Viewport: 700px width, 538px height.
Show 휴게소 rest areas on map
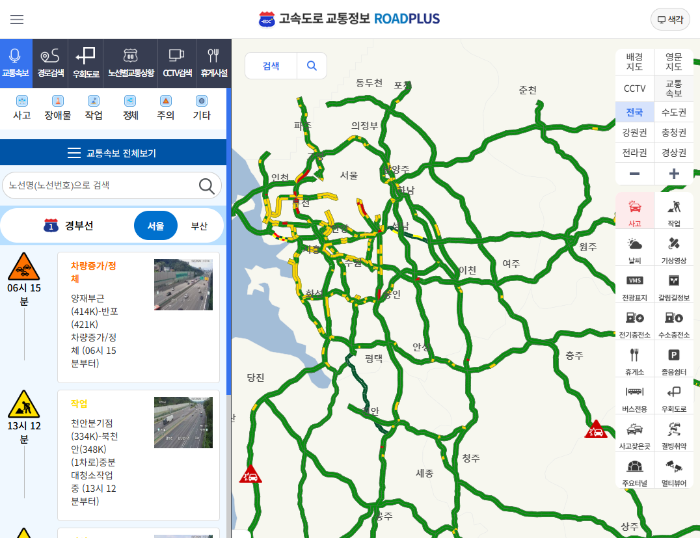pos(634,359)
